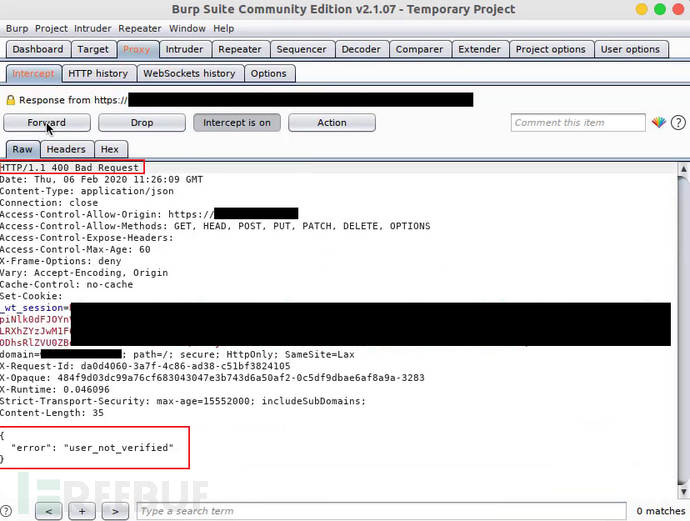
Task: Select the Intercept sub-tab
Action: point(33,73)
